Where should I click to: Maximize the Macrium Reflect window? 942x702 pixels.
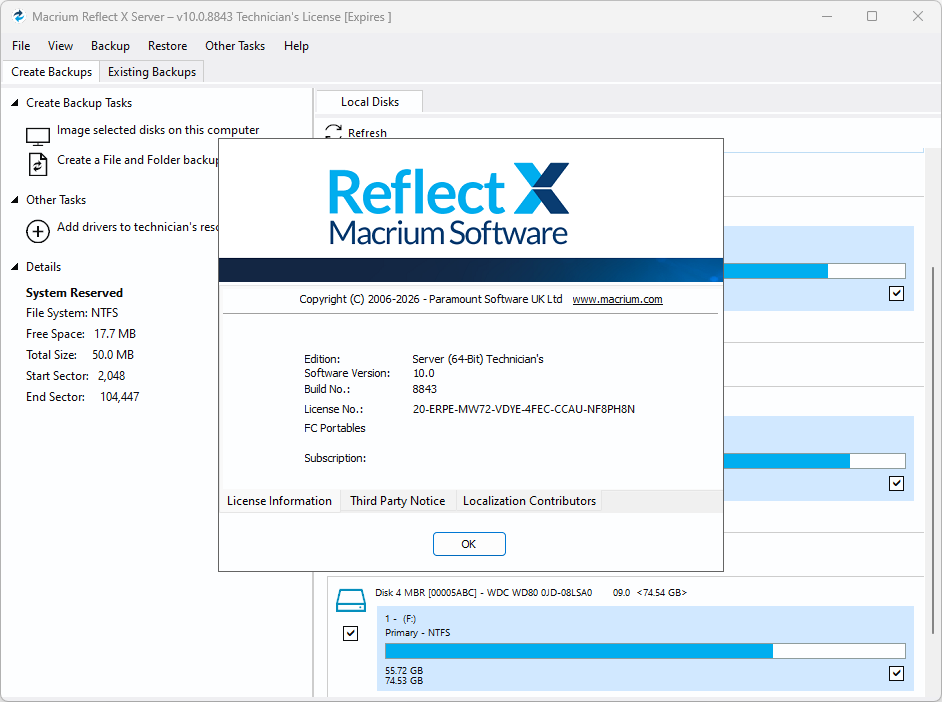pyautogui.click(x=872, y=16)
